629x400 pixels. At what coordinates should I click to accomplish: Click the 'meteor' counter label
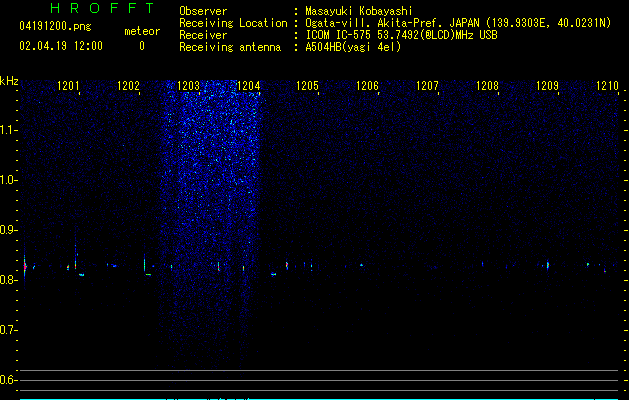point(142,31)
